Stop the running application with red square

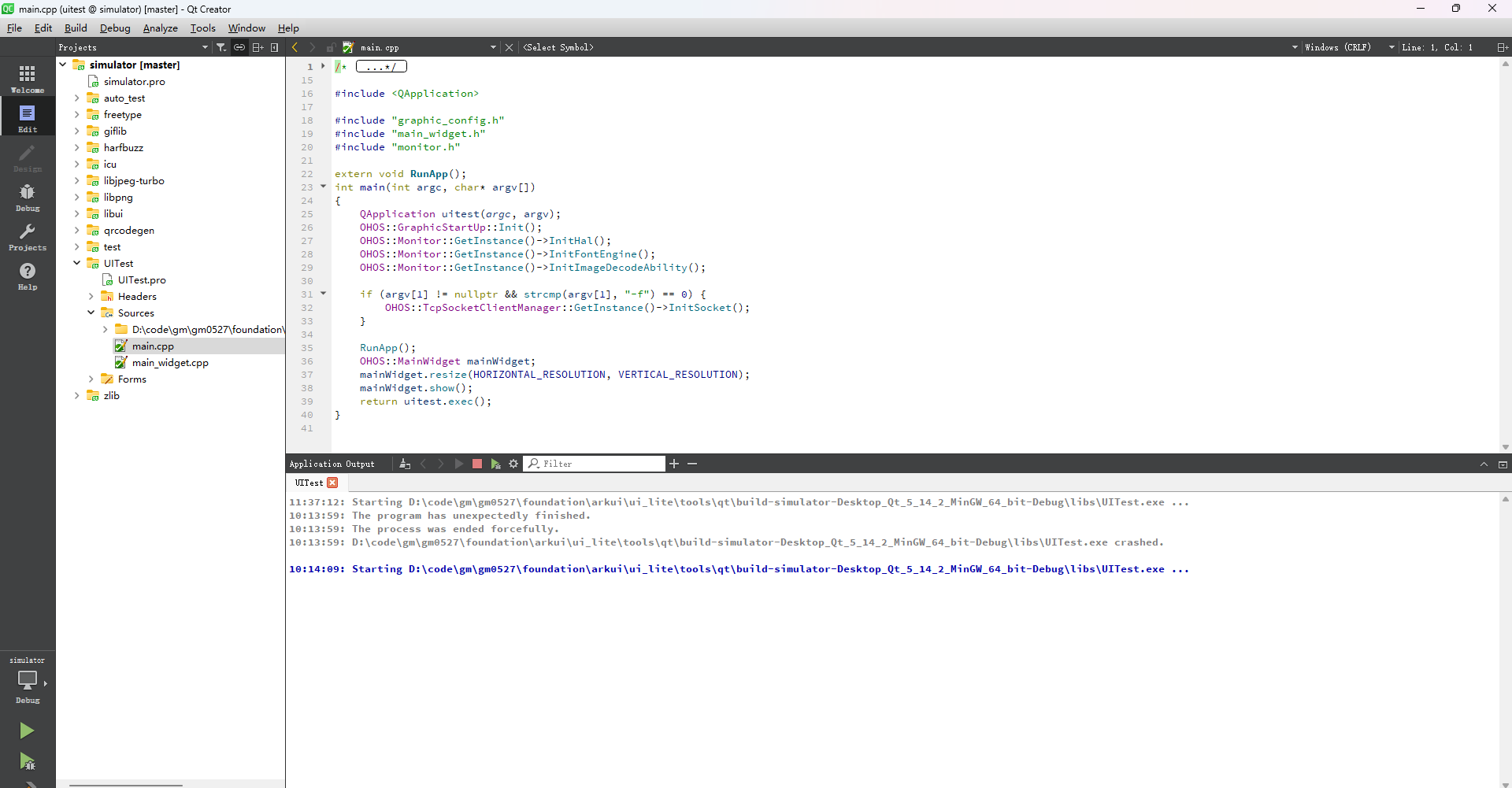pyautogui.click(x=477, y=464)
